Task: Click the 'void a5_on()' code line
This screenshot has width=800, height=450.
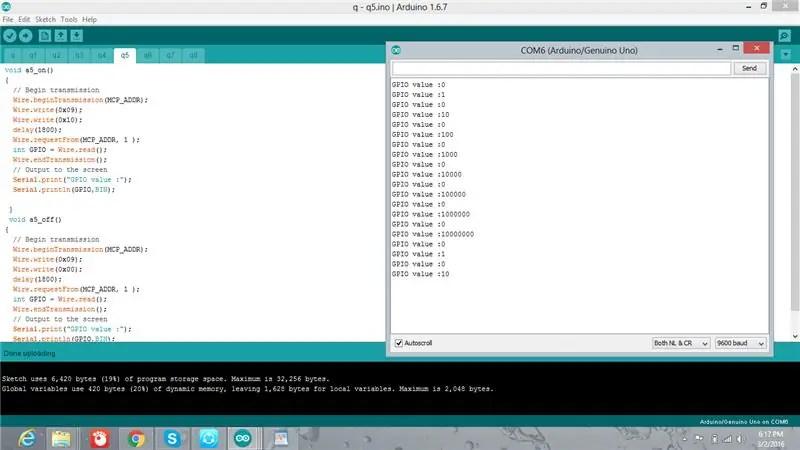Action: (x=29, y=70)
